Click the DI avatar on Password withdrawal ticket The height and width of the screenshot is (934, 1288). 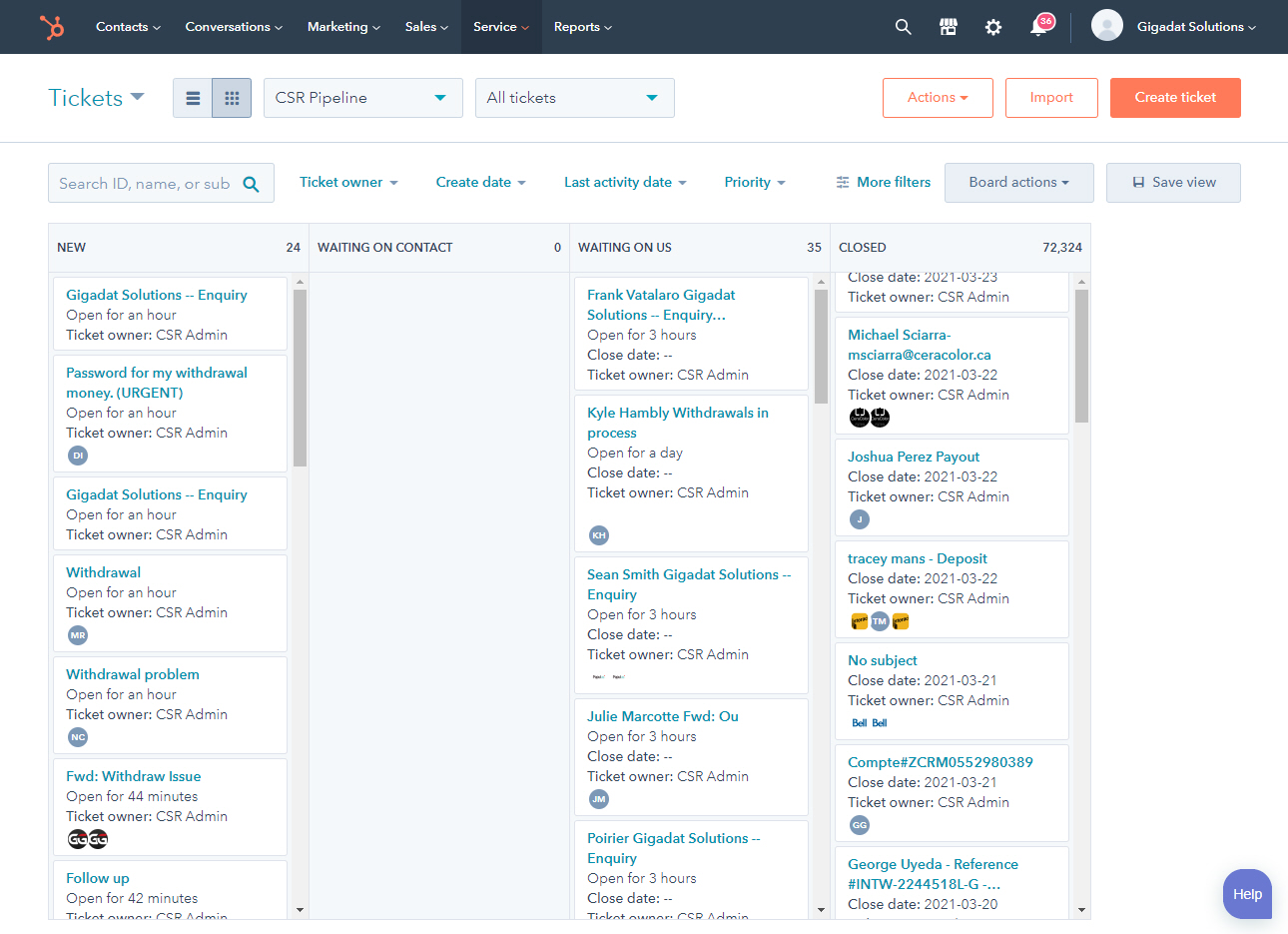pyautogui.click(x=78, y=456)
